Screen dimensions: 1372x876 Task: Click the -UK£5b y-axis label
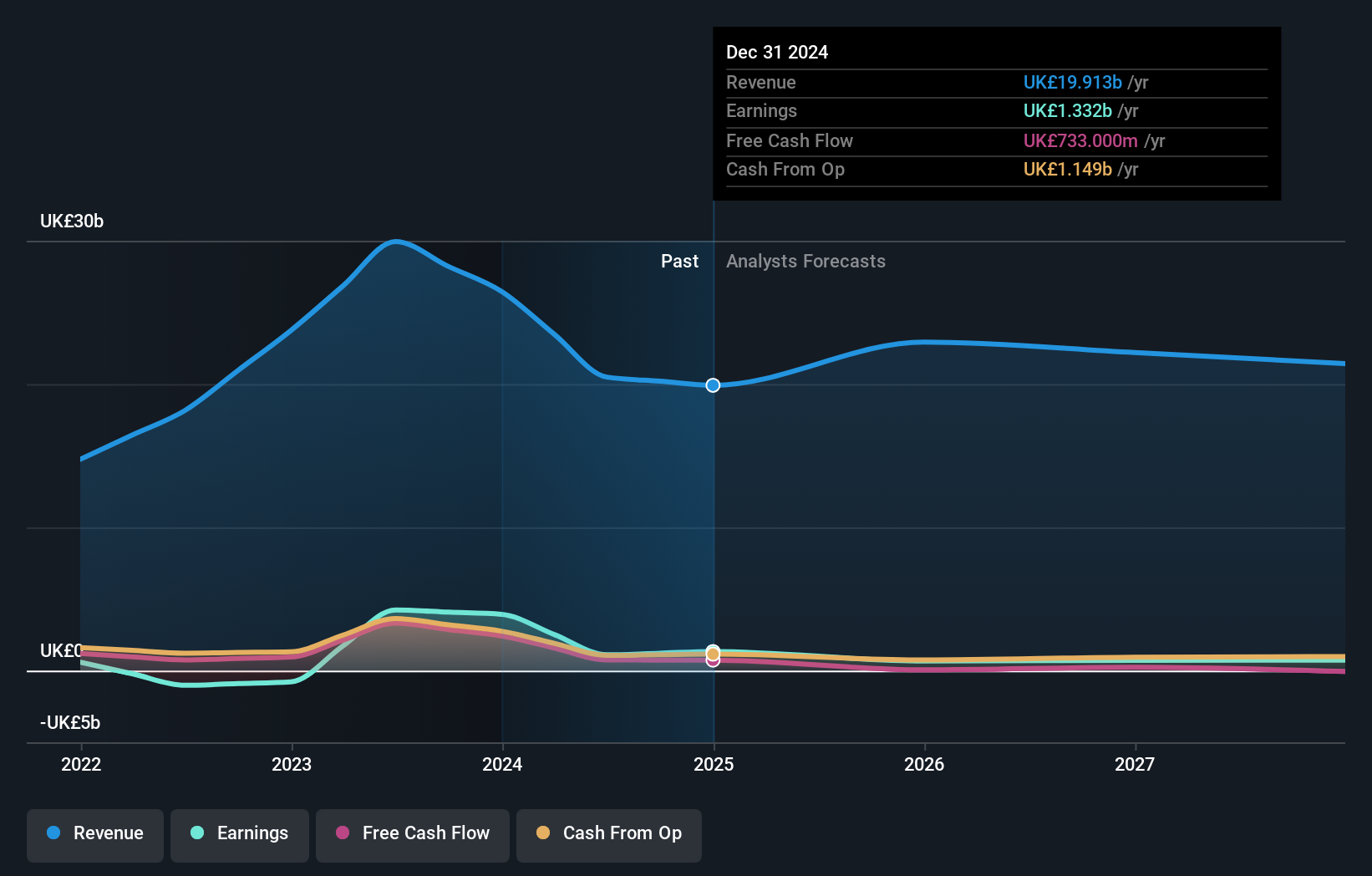pyautogui.click(x=70, y=723)
